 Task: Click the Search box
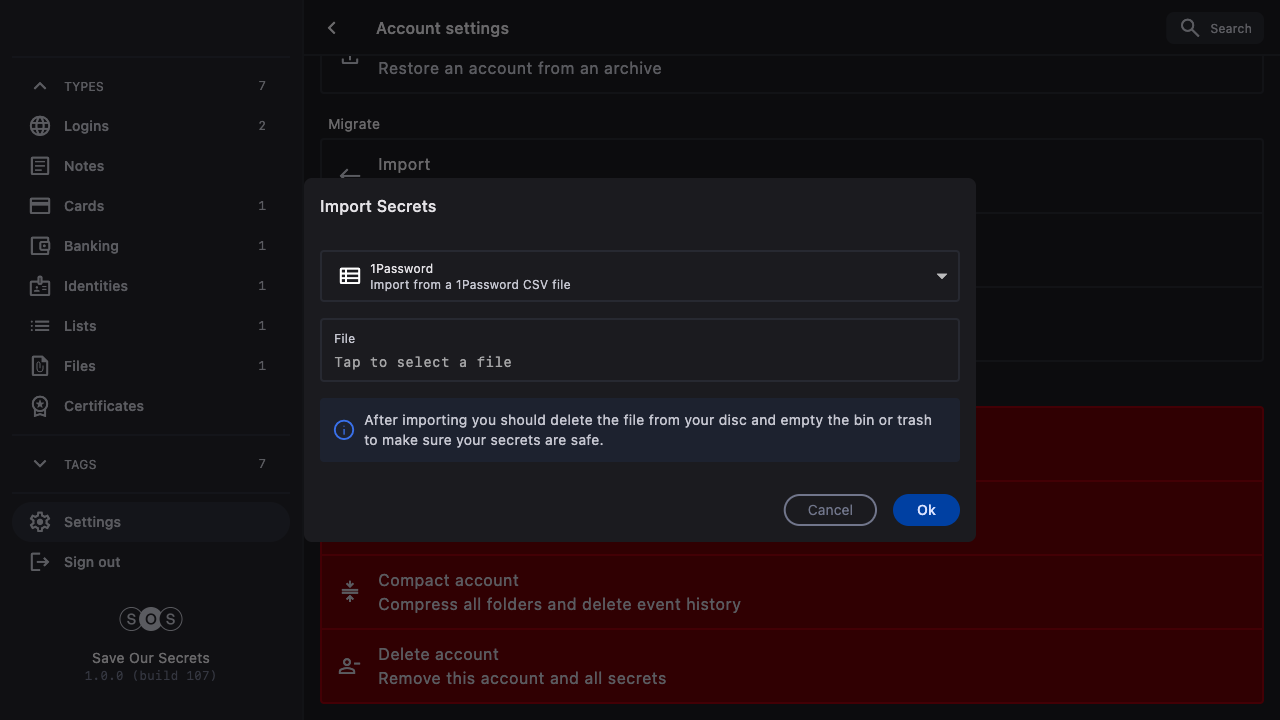pyautogui.click(x=1215, y=28)
